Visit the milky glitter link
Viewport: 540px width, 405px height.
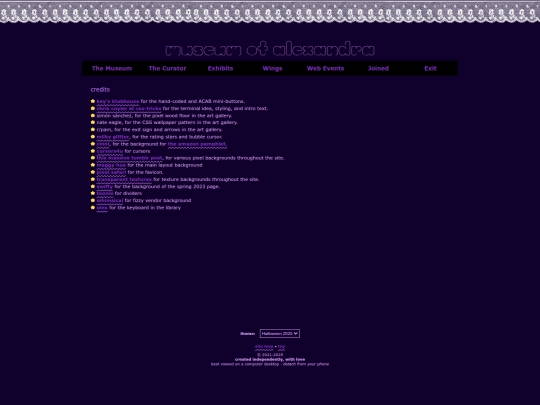pos(113,137)
